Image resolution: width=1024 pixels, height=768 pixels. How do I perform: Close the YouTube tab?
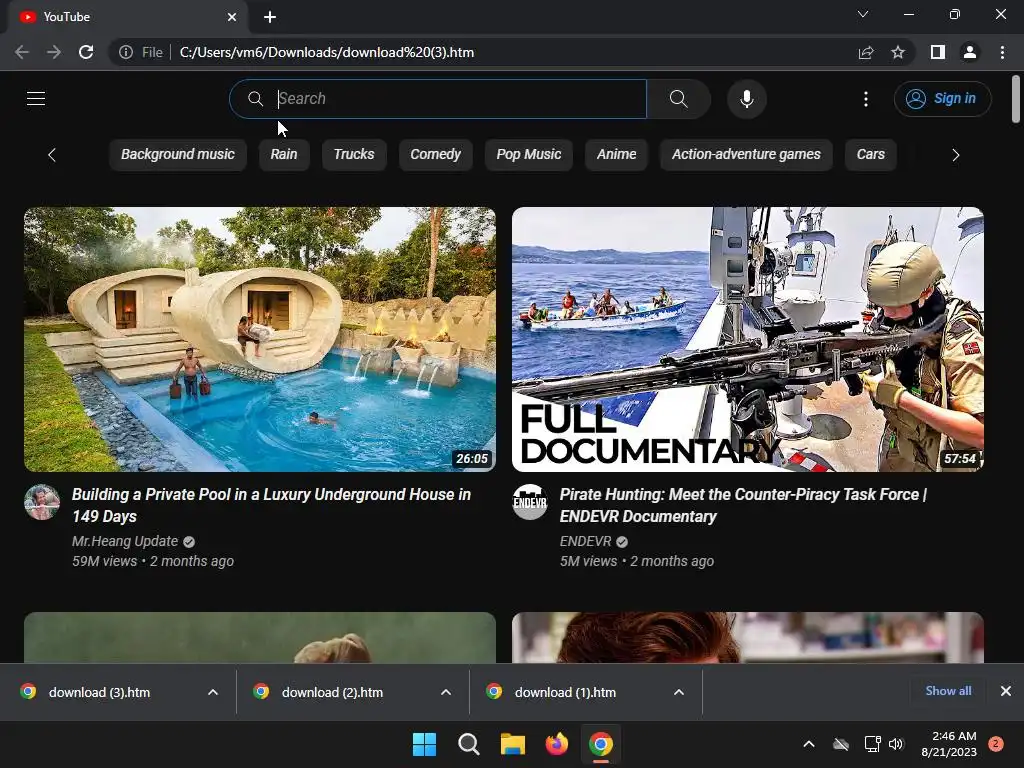(232, 17)
